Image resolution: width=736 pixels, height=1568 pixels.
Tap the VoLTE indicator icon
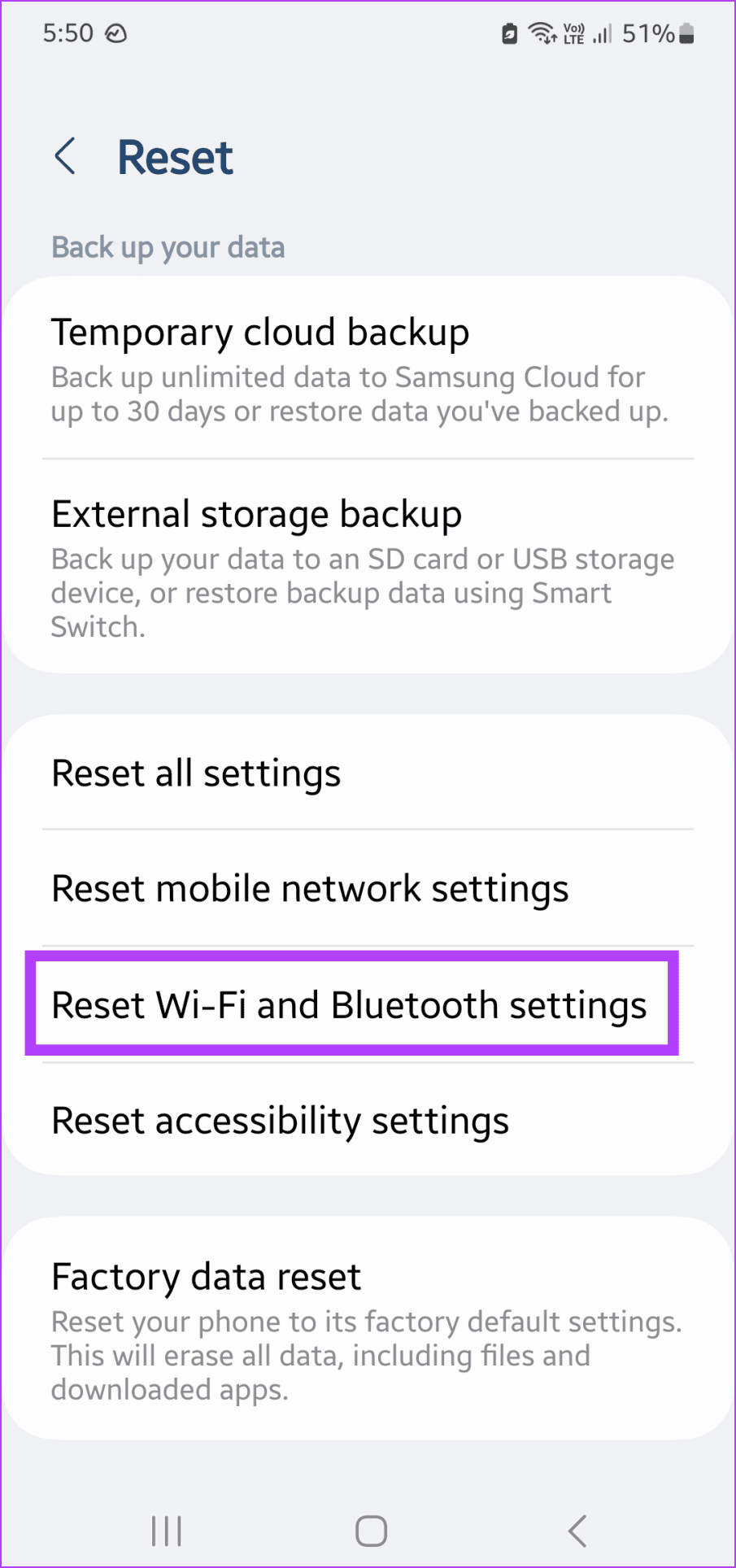(x=574, y=33)
